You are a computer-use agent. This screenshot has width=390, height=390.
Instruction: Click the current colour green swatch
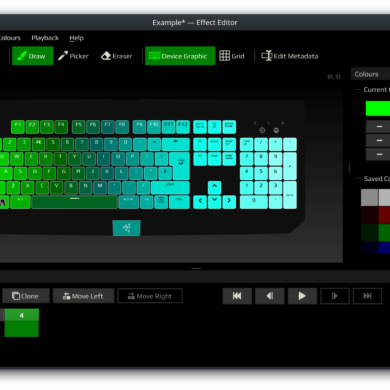(x=378, y=109)
